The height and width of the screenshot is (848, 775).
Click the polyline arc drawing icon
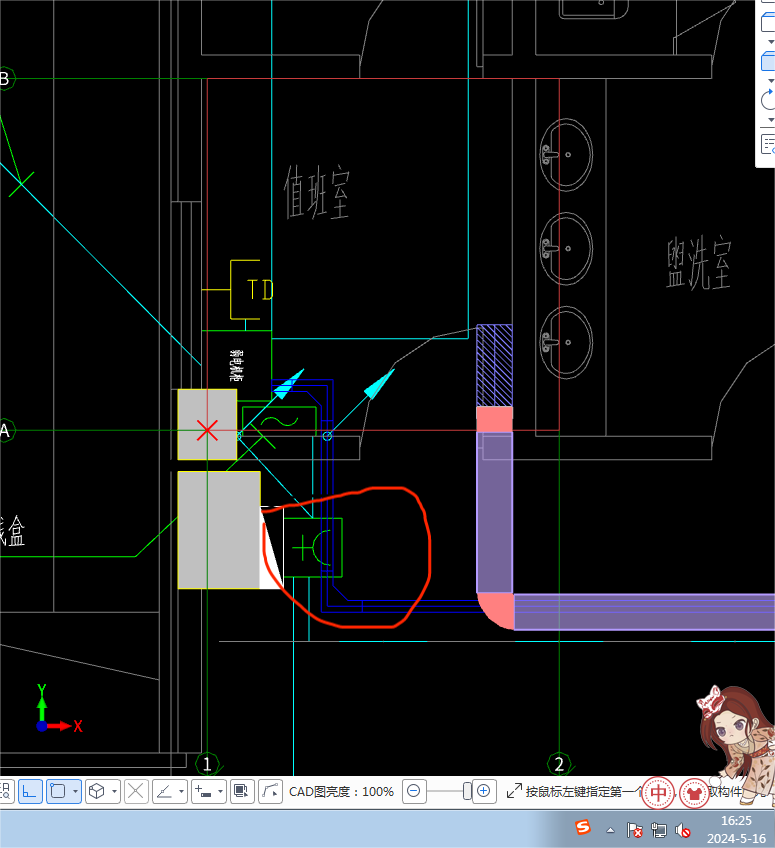tap(270, 792)
